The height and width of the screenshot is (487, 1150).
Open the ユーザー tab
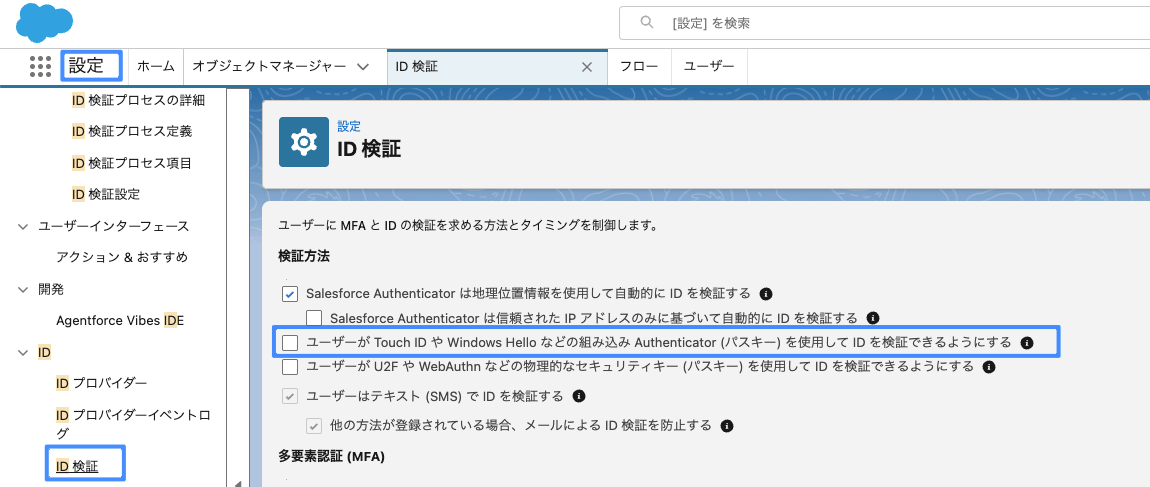(x=709, y=67)
